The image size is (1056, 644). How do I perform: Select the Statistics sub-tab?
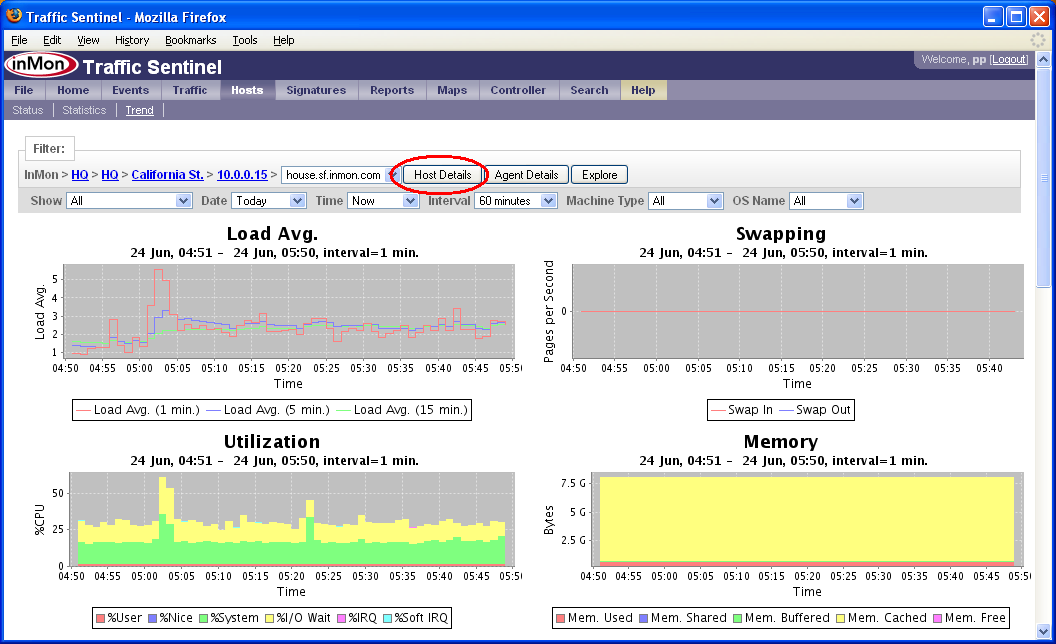click(x=84, y=110)
